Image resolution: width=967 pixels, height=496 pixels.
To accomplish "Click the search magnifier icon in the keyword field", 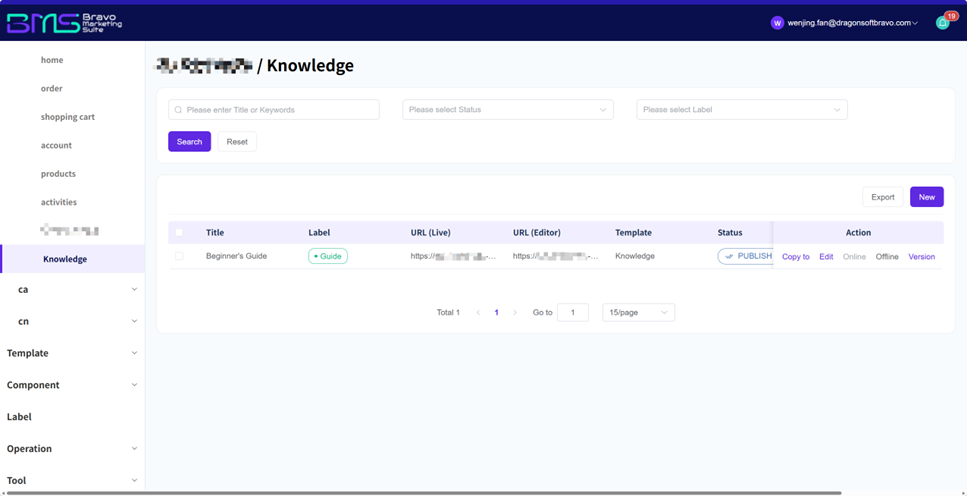I will tap(178, 110).
